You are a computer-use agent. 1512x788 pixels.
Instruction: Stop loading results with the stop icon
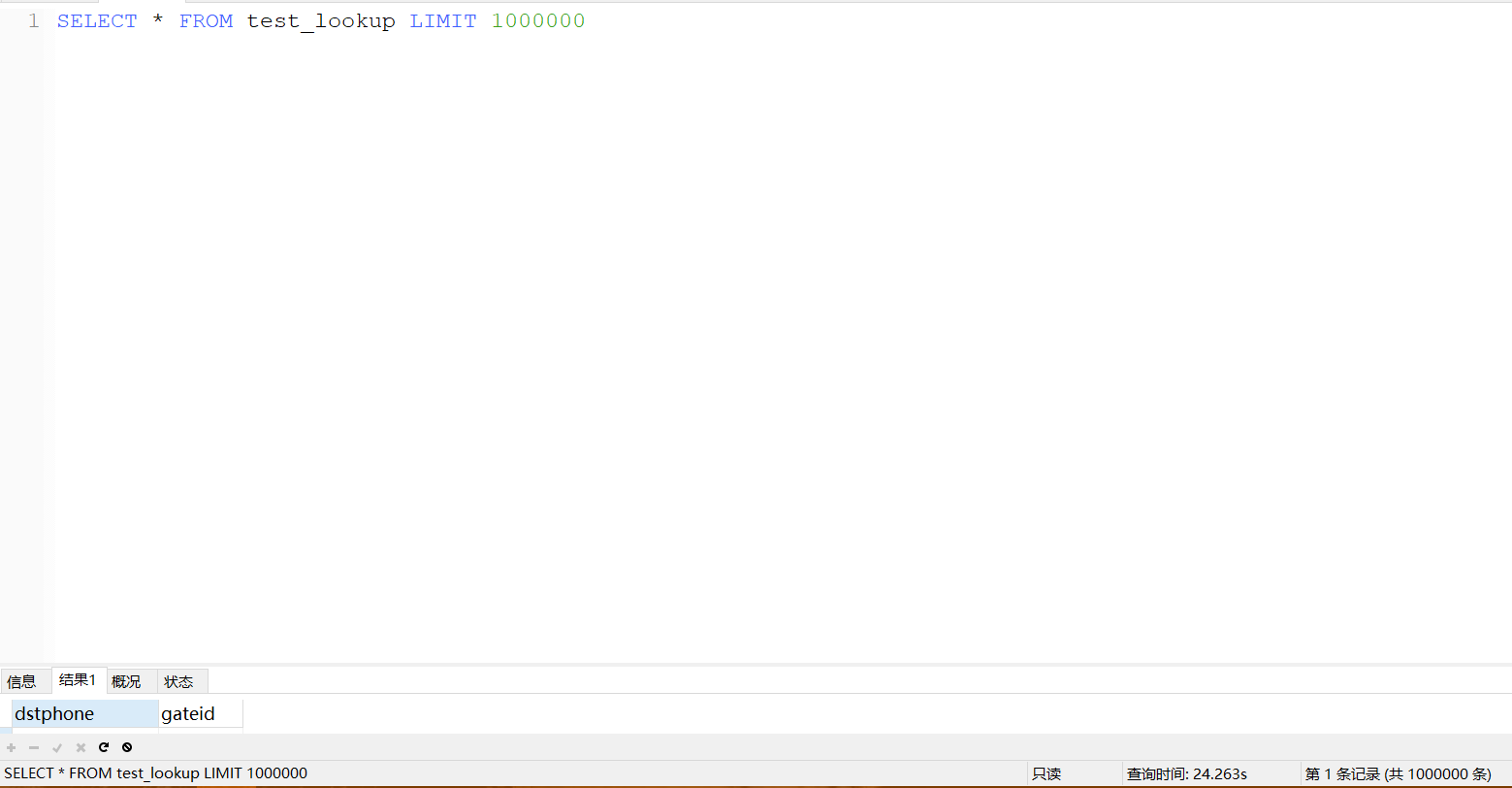pyautogui.click(x=127, y=747)
